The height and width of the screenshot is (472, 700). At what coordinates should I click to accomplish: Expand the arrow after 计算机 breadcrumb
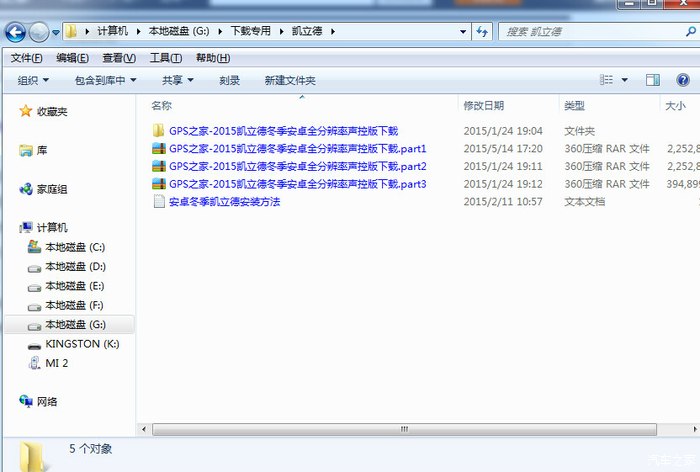[x=138, y=31]
